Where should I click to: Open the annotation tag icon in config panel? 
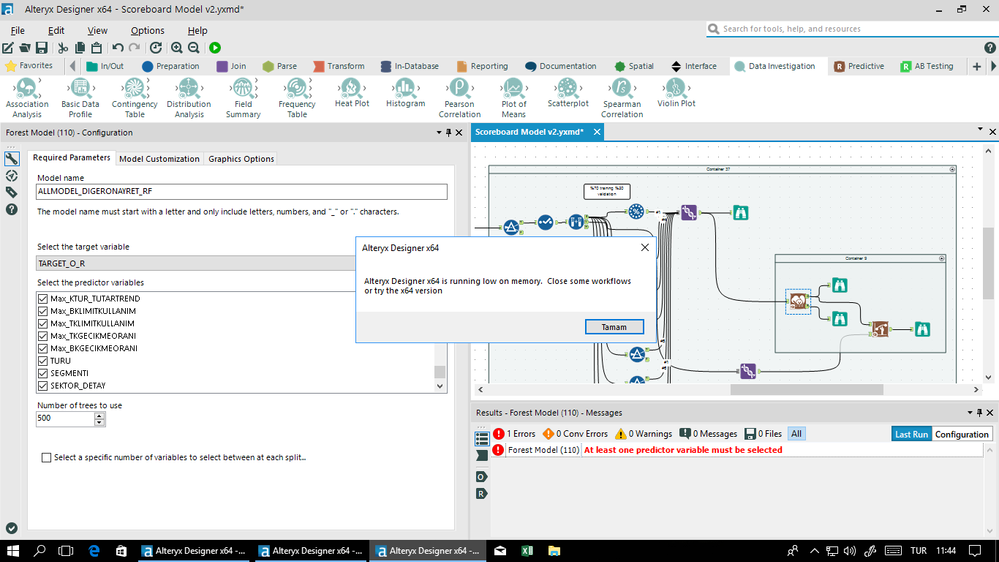tap(11, 192)
